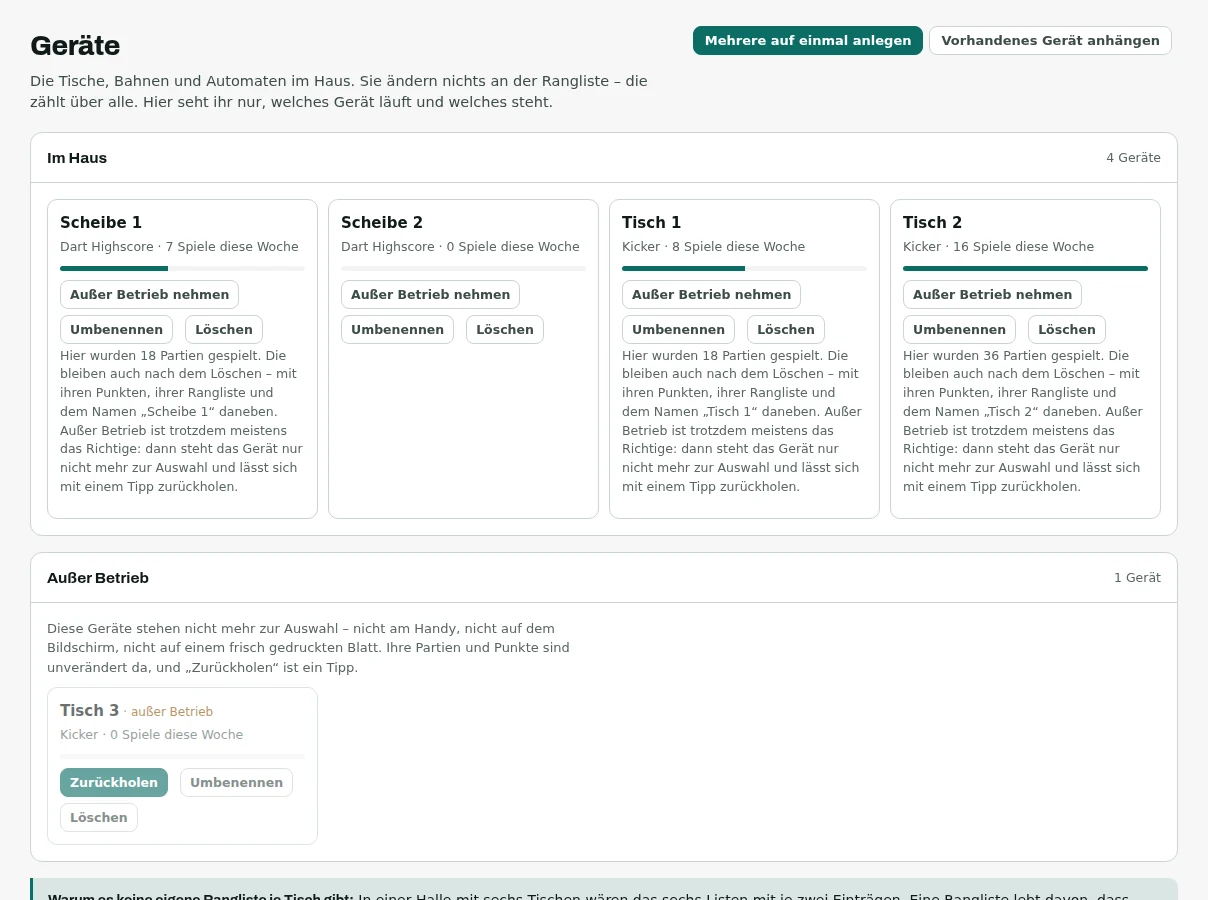
Task: Click 'Außer Betrieb nehmen' on Scheibe 2
Action: (430, 294)
